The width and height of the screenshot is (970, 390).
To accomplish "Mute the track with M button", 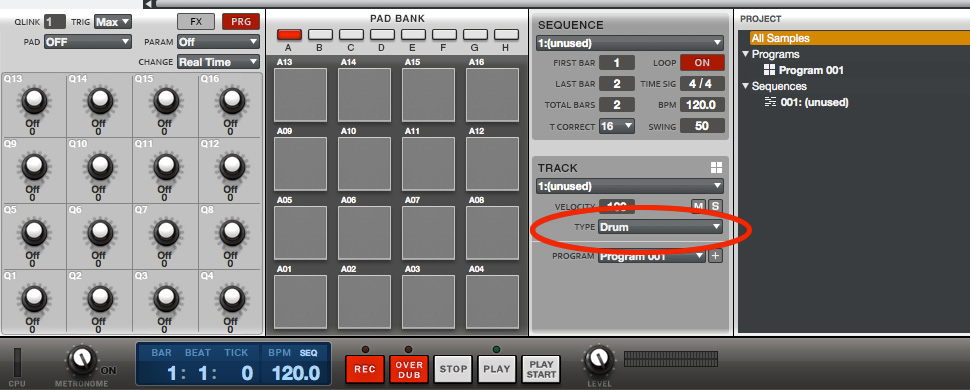I will 698,207.
